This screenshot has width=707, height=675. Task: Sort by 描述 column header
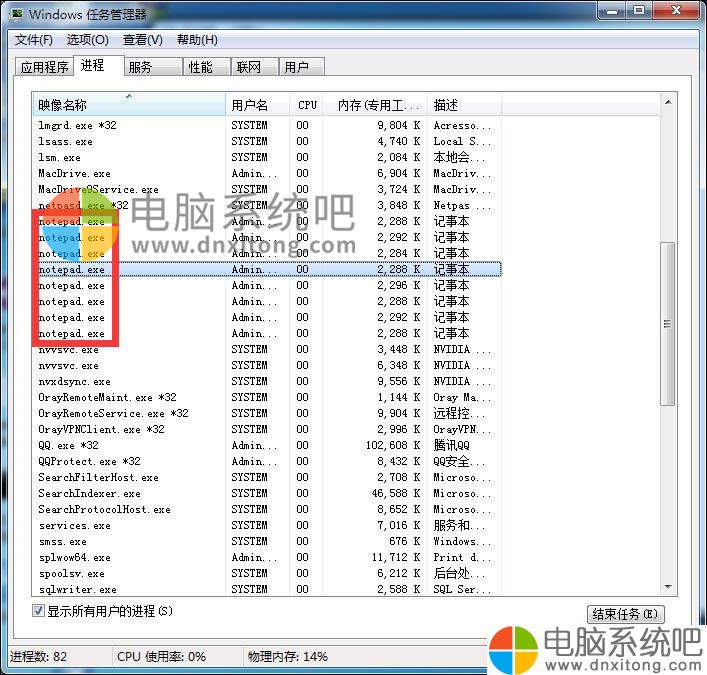point(465,105)
